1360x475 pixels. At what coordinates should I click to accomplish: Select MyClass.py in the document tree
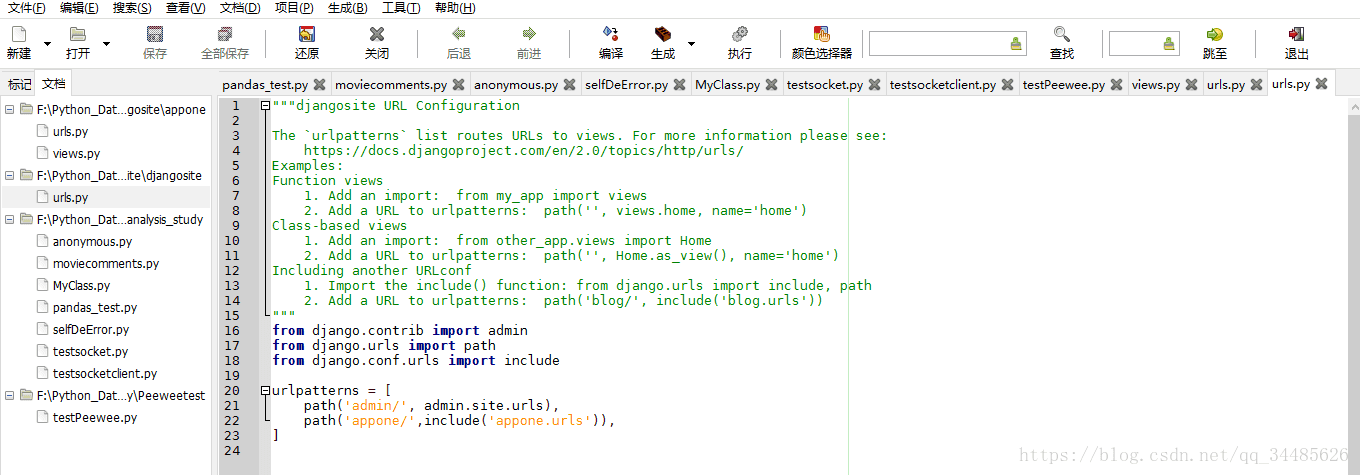81,286
